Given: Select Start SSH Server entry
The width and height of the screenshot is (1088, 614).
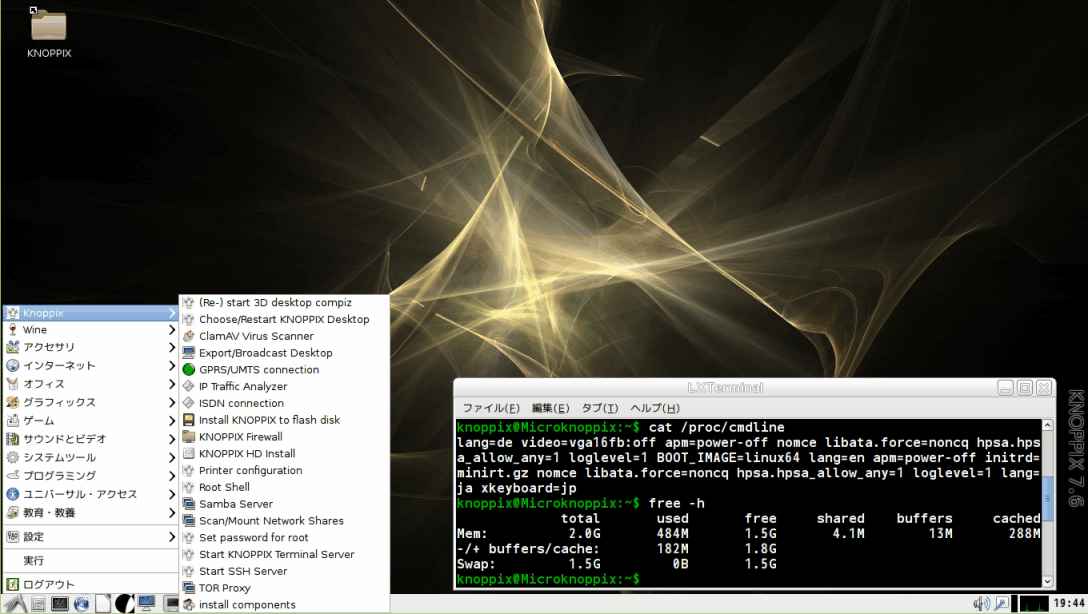Looking at the screenshot, I should point(284,571).
